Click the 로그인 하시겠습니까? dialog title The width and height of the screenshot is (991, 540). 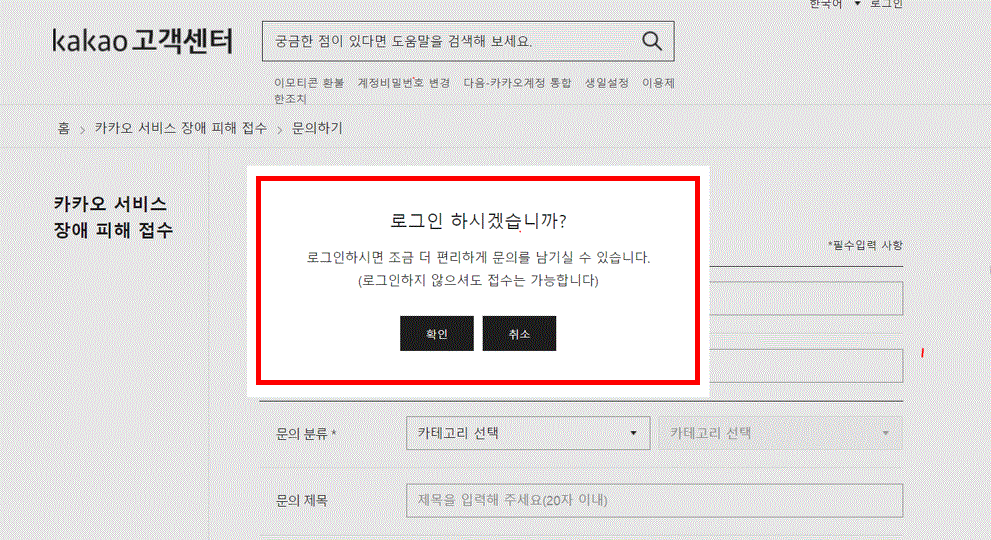pyautogui.click(x=478, y=221)
